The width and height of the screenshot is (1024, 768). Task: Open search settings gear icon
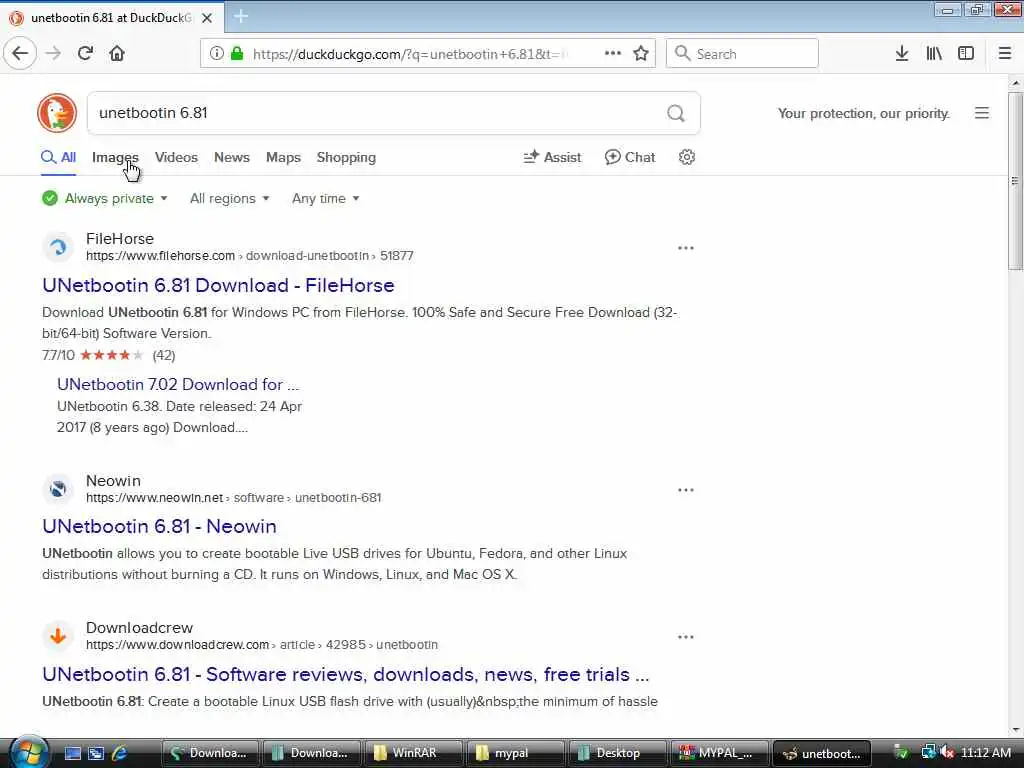click(686, 157)
